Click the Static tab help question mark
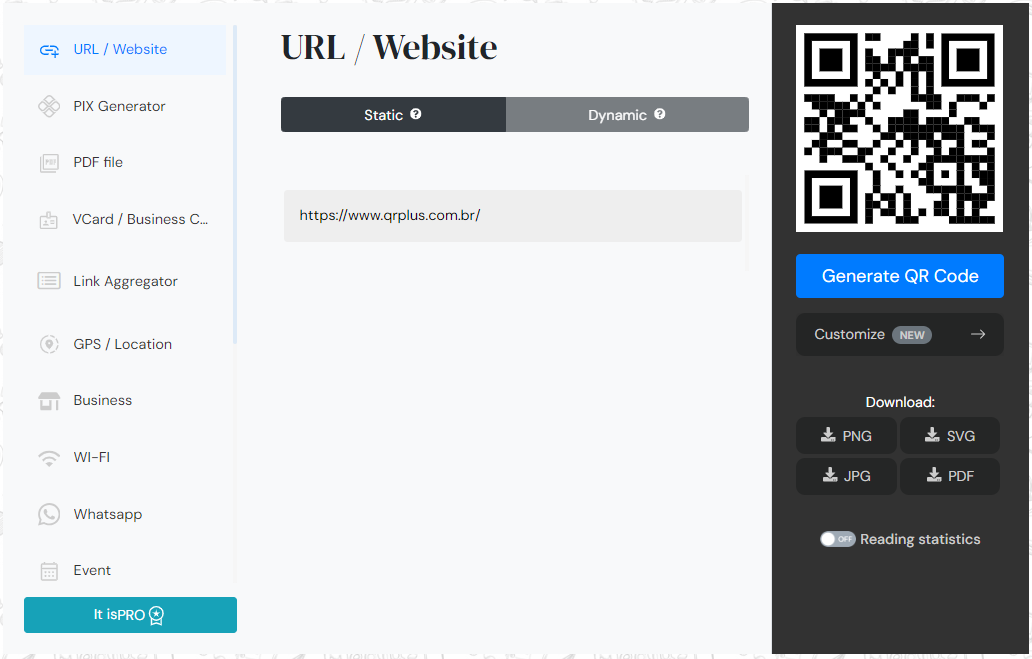Image resolution: width=1032 pixels, height=659 pixels. tap(417, 114)
